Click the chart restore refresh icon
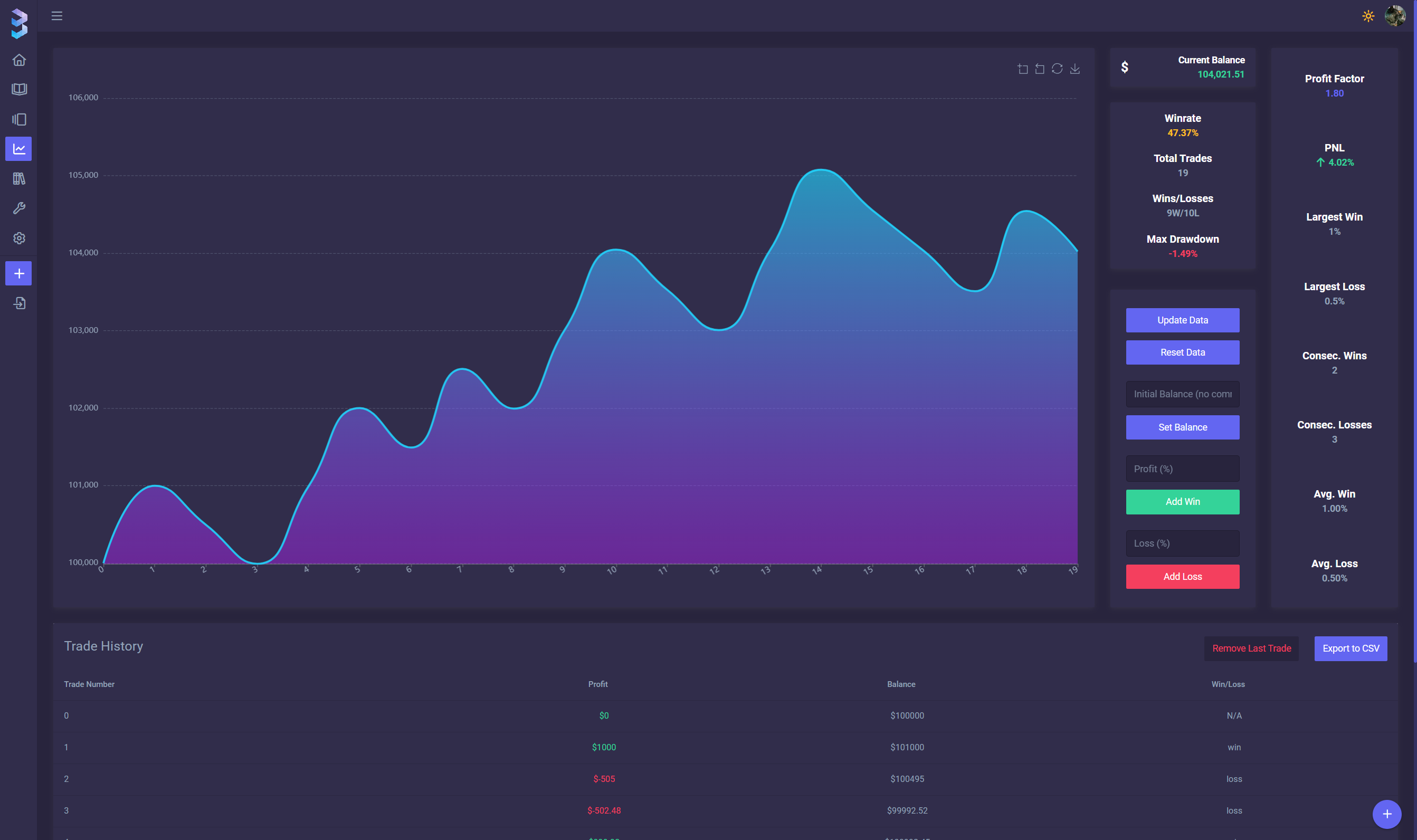The image size is (1417, 840). [x=1057, y=69]
